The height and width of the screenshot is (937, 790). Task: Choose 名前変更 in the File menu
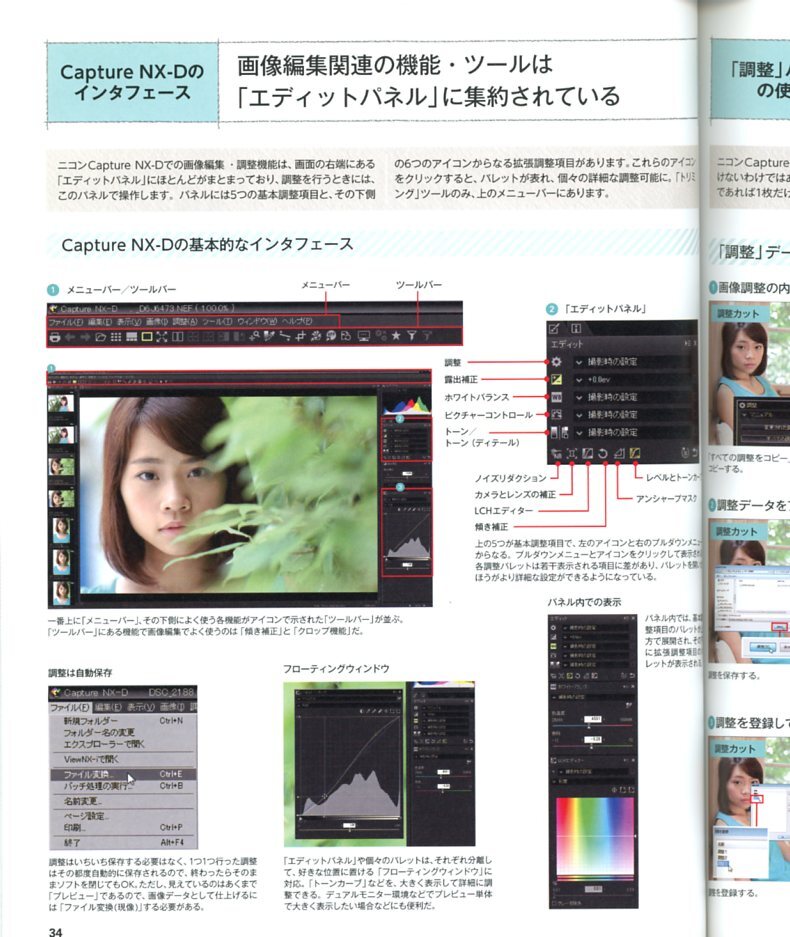(x=123, y=801)
